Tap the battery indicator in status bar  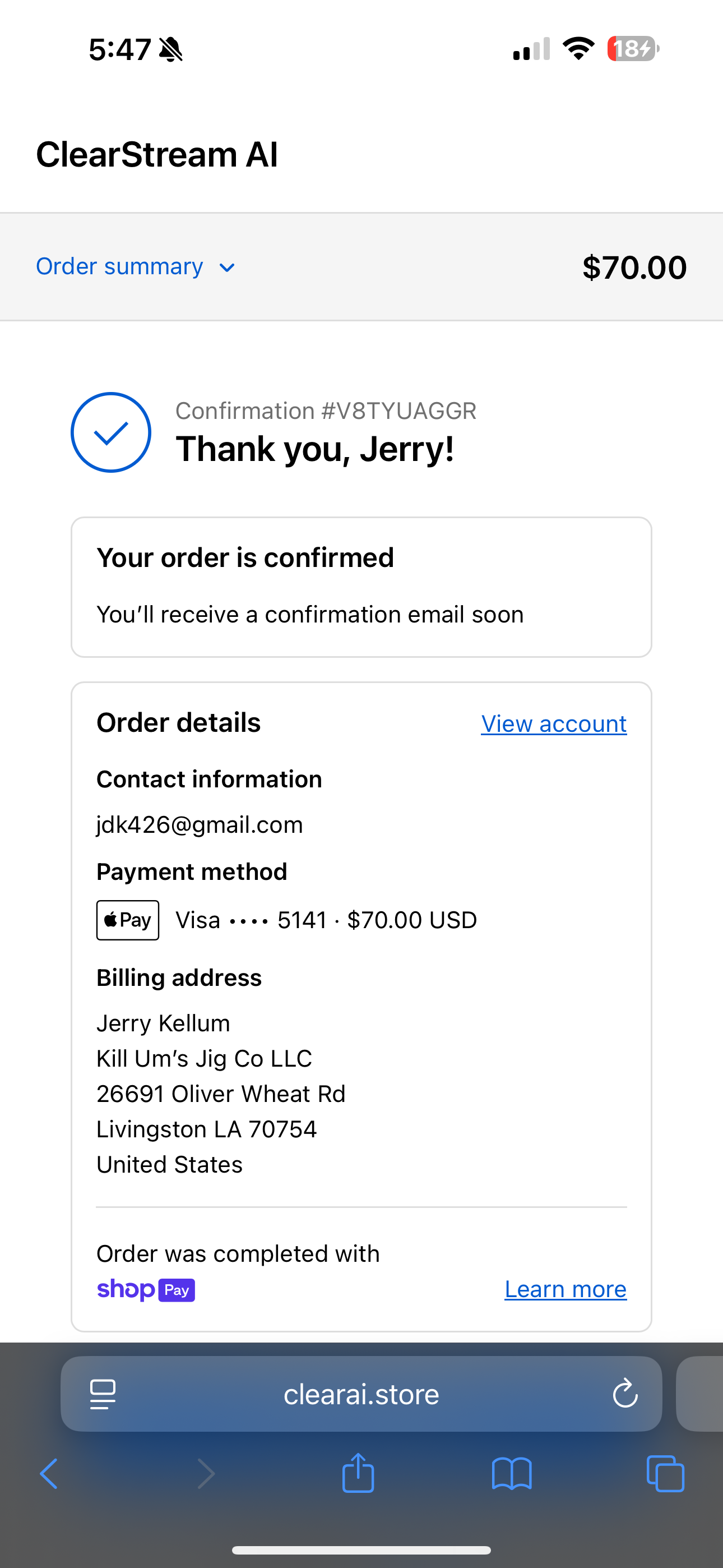coord(633,49)
